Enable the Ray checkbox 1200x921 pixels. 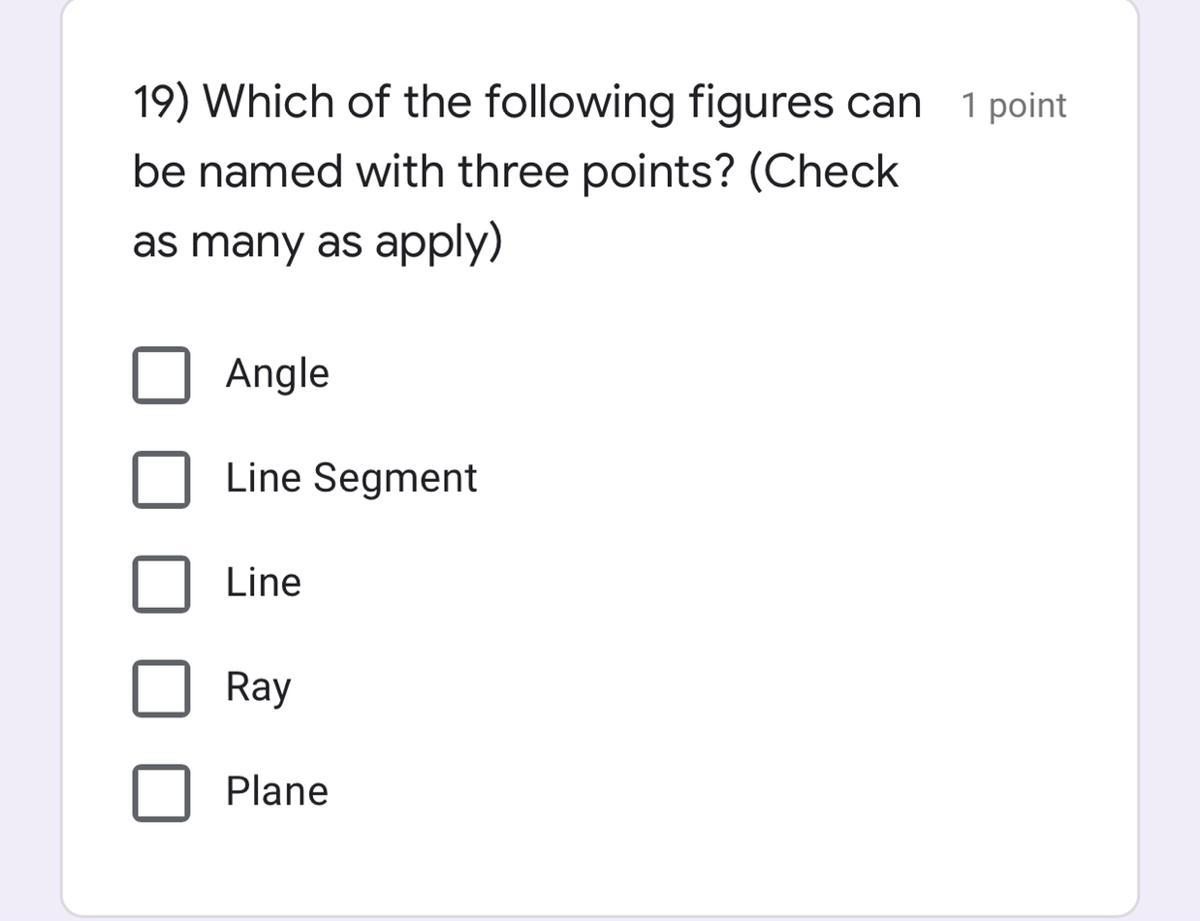[x=161, y=688]
